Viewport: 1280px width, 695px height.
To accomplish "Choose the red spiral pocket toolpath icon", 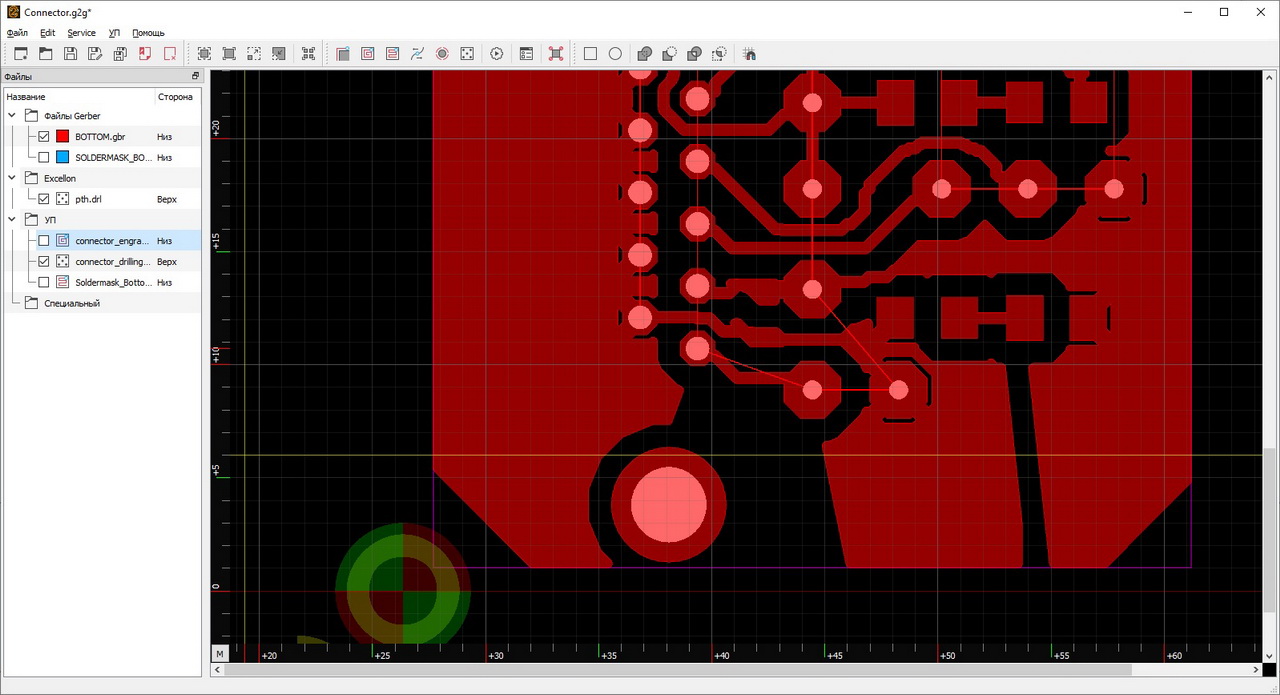I will (x=368, y=54).
